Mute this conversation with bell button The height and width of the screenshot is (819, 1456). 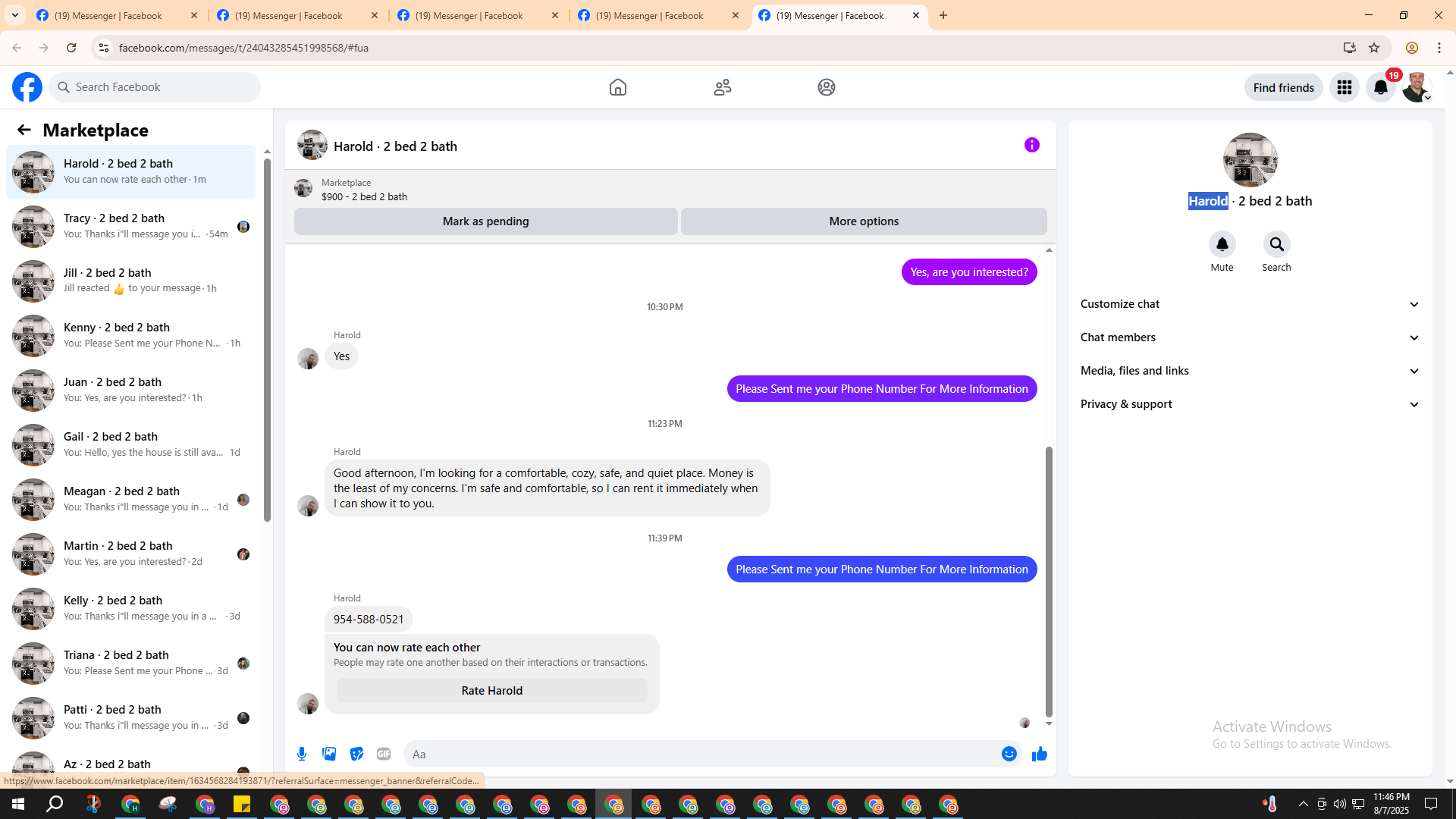[x=1222, y=244]
